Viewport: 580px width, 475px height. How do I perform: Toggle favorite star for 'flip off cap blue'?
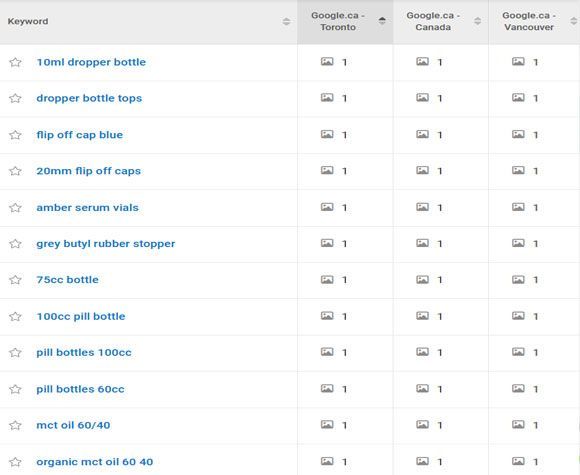point(15,135)
